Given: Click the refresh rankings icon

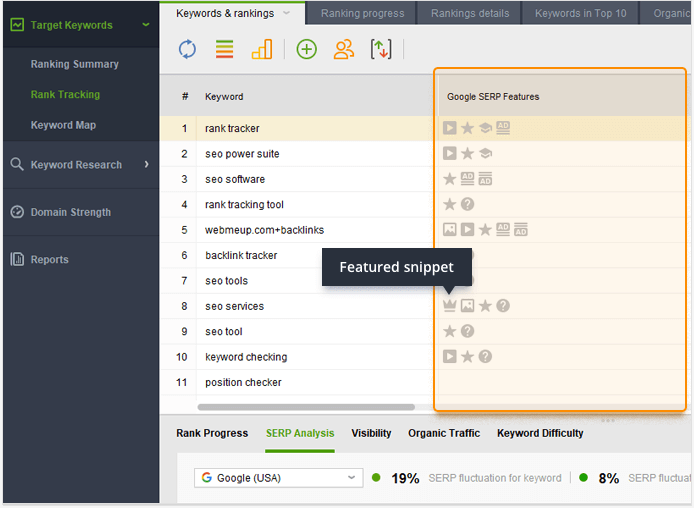Looking at the screenshot, I should 187,49.
